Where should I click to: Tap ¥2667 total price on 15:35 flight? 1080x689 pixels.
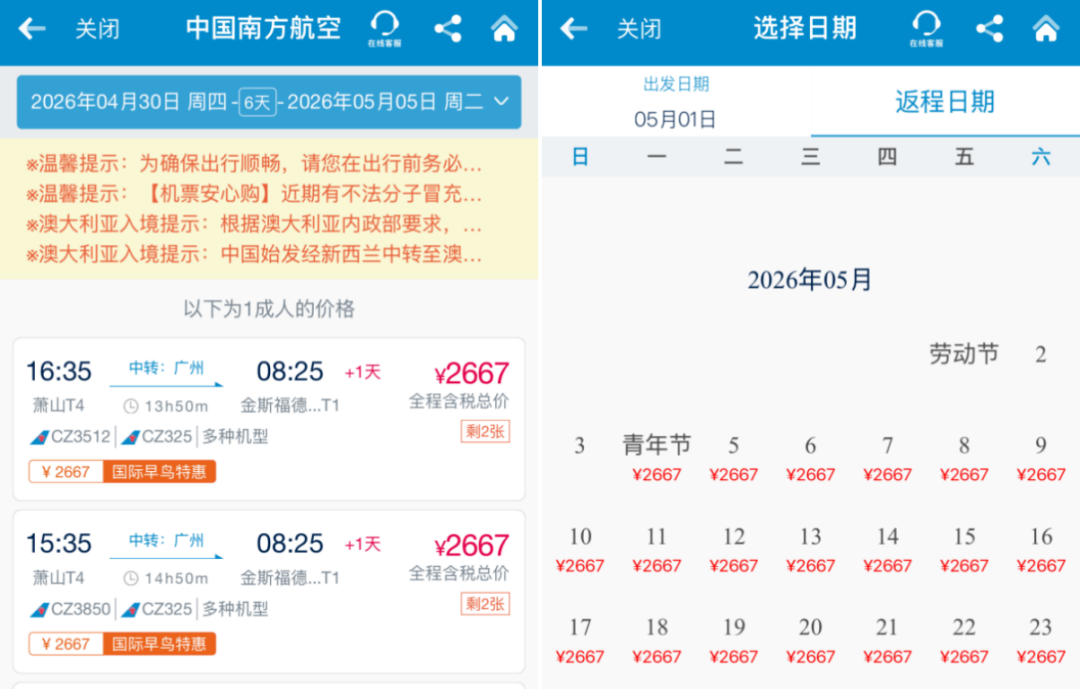pos(471,546)
